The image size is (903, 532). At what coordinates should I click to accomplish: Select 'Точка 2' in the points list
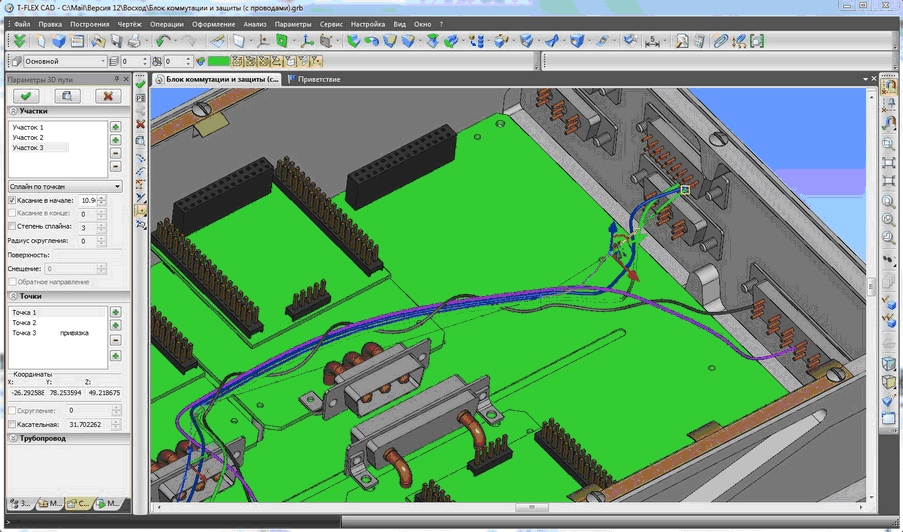24,323
